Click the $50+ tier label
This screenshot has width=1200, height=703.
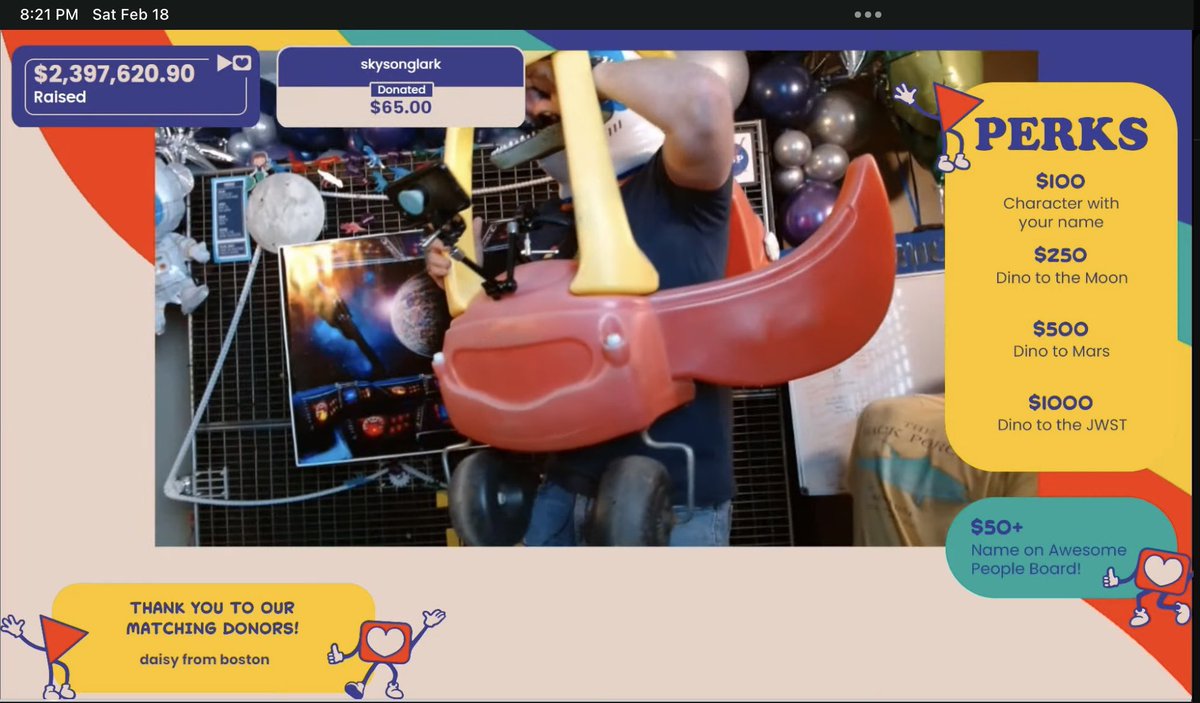click(x=997, y=527)
